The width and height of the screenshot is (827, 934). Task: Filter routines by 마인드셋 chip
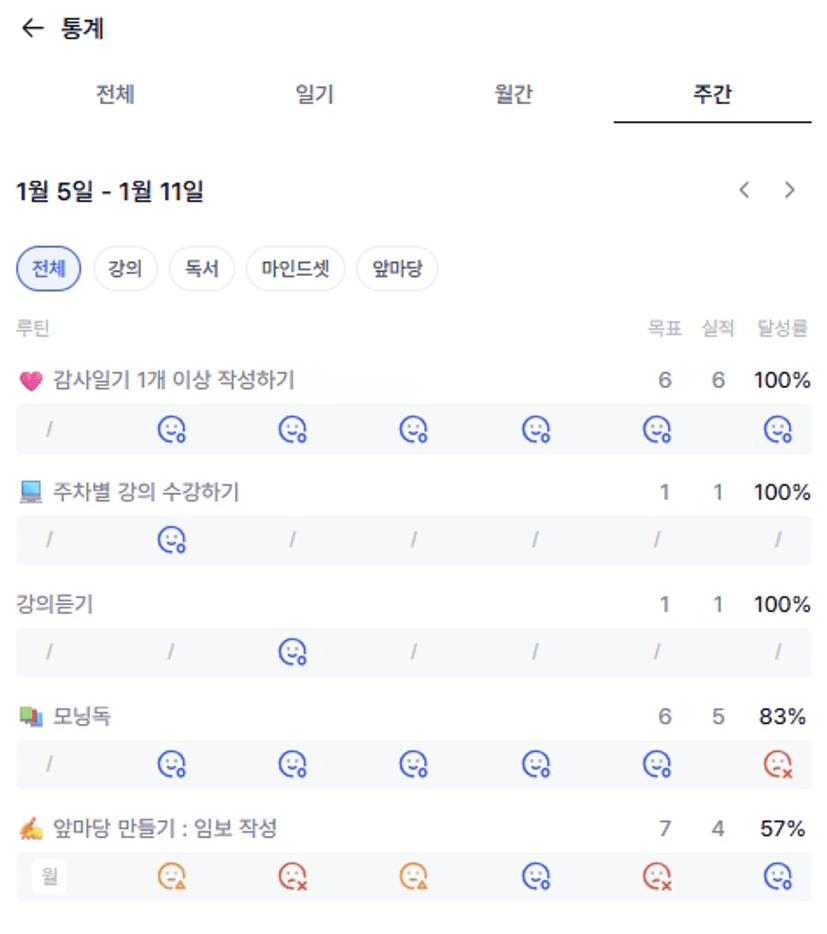click(295, 269)
